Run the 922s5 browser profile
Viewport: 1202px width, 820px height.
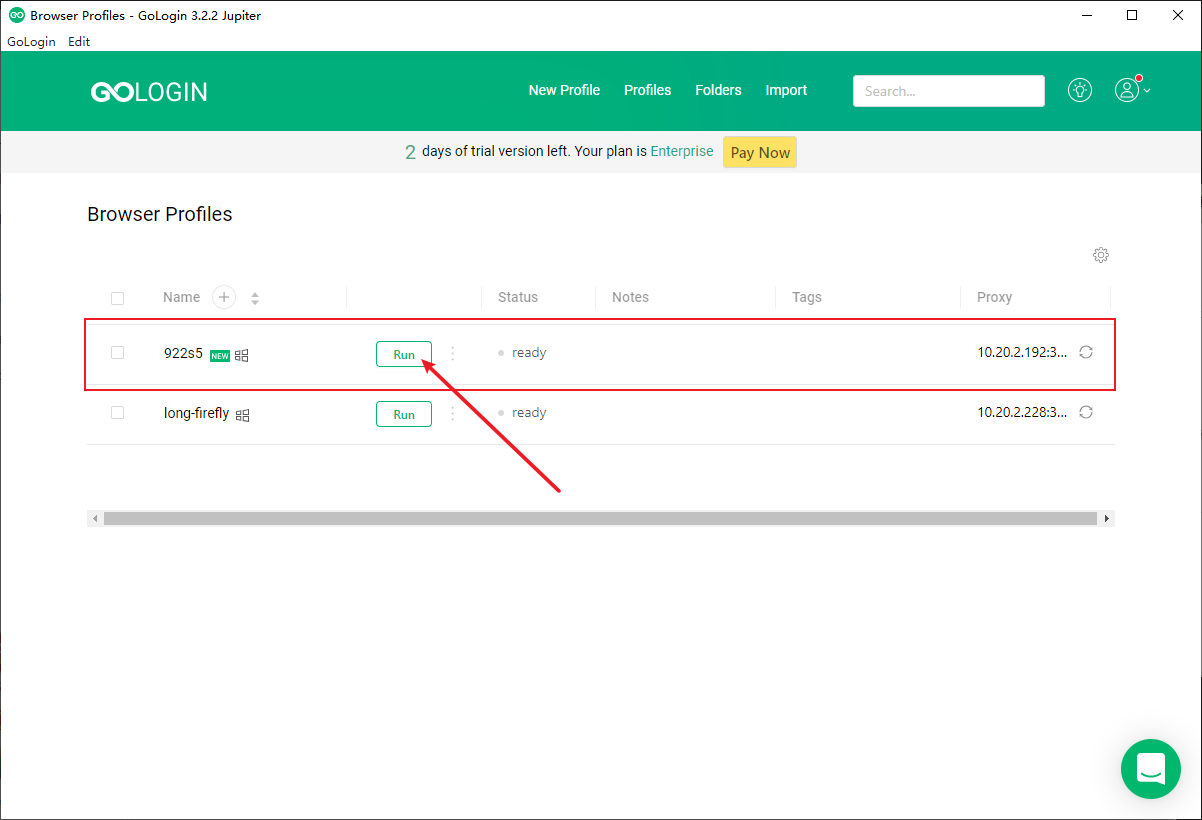(404, 354)
